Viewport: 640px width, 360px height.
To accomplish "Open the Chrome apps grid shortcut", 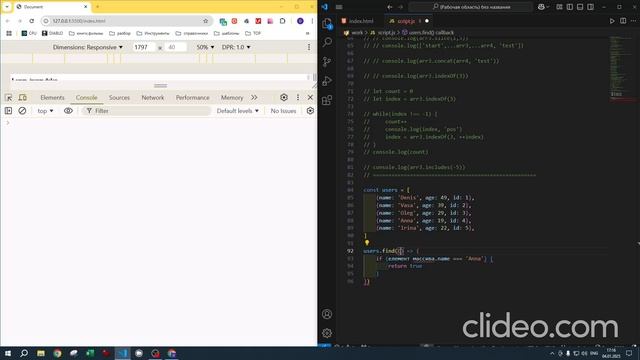I will tap(9, 33).
